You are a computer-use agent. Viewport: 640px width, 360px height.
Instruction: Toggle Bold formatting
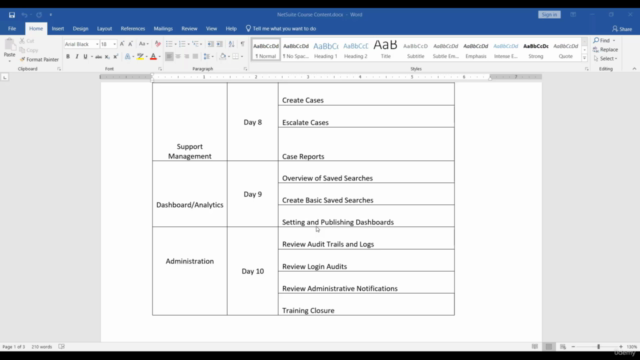68,57
